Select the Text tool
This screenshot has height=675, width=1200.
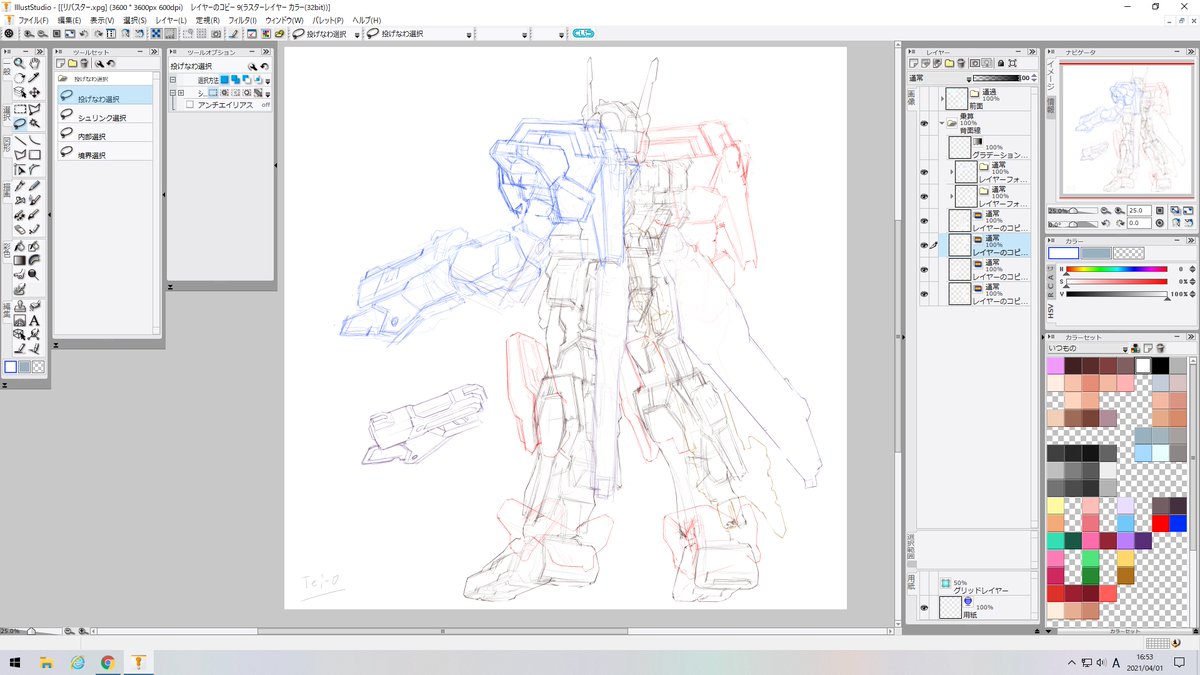34,320
